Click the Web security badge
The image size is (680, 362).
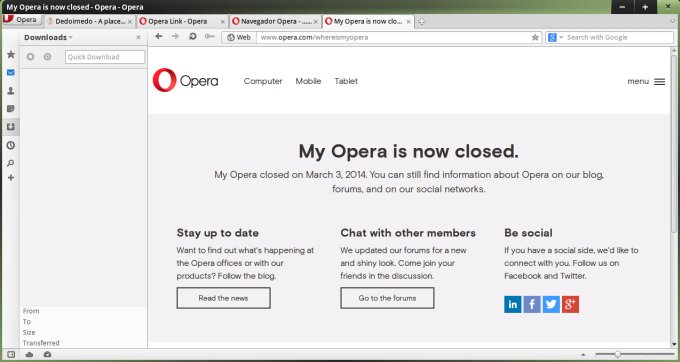pyautogui.click(x=239, y=37)
